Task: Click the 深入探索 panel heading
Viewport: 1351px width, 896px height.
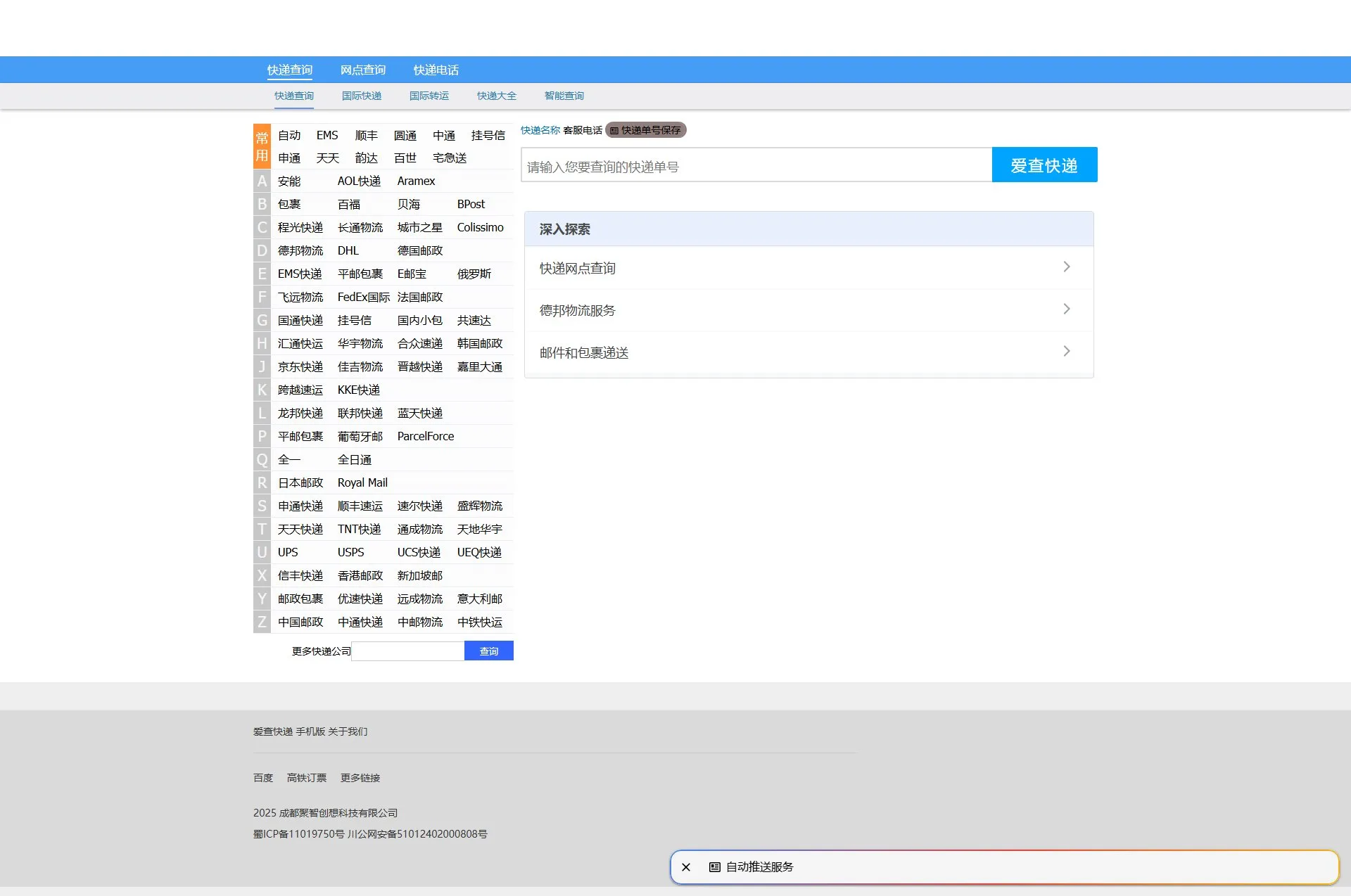Action: pyautogui.click(x=565, y=229)
